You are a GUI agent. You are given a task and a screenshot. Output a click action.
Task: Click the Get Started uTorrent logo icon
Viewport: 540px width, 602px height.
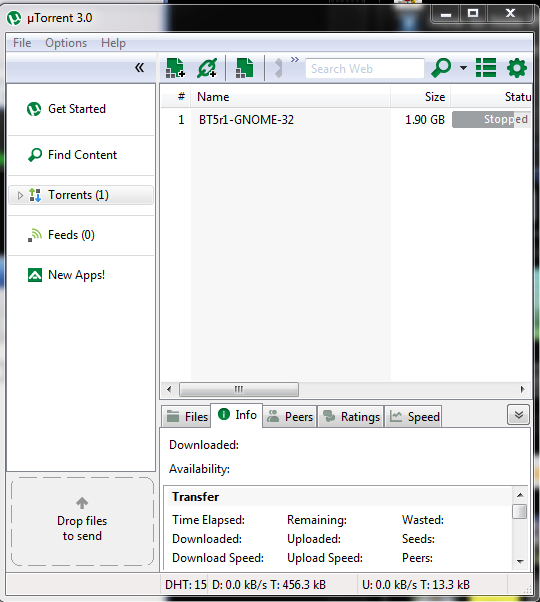coord(34,109)
